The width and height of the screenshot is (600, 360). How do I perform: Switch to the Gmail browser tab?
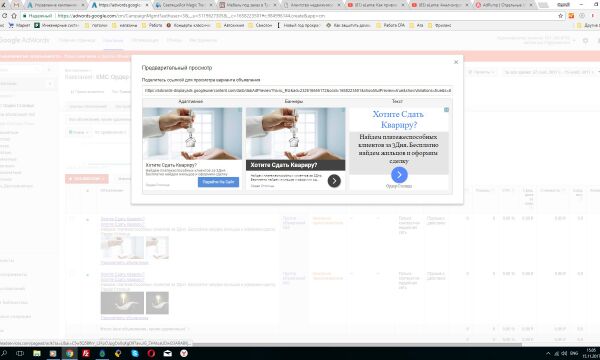tap(16, 5)
